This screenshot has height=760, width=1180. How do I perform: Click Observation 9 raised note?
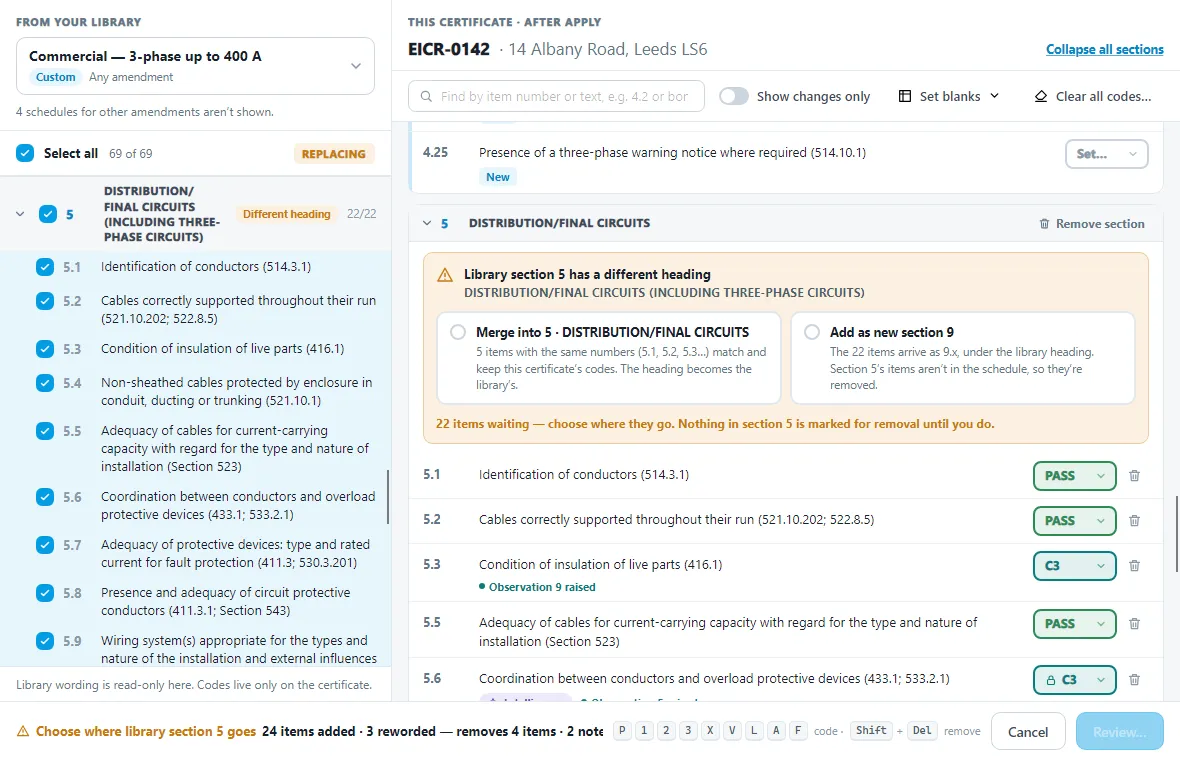(x=537, y=587)
